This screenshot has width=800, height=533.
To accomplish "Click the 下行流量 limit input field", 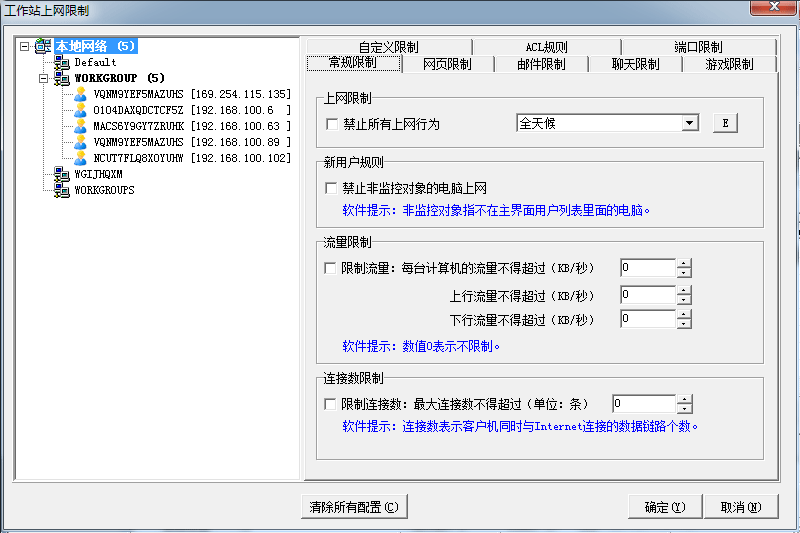I will point(648,319).
